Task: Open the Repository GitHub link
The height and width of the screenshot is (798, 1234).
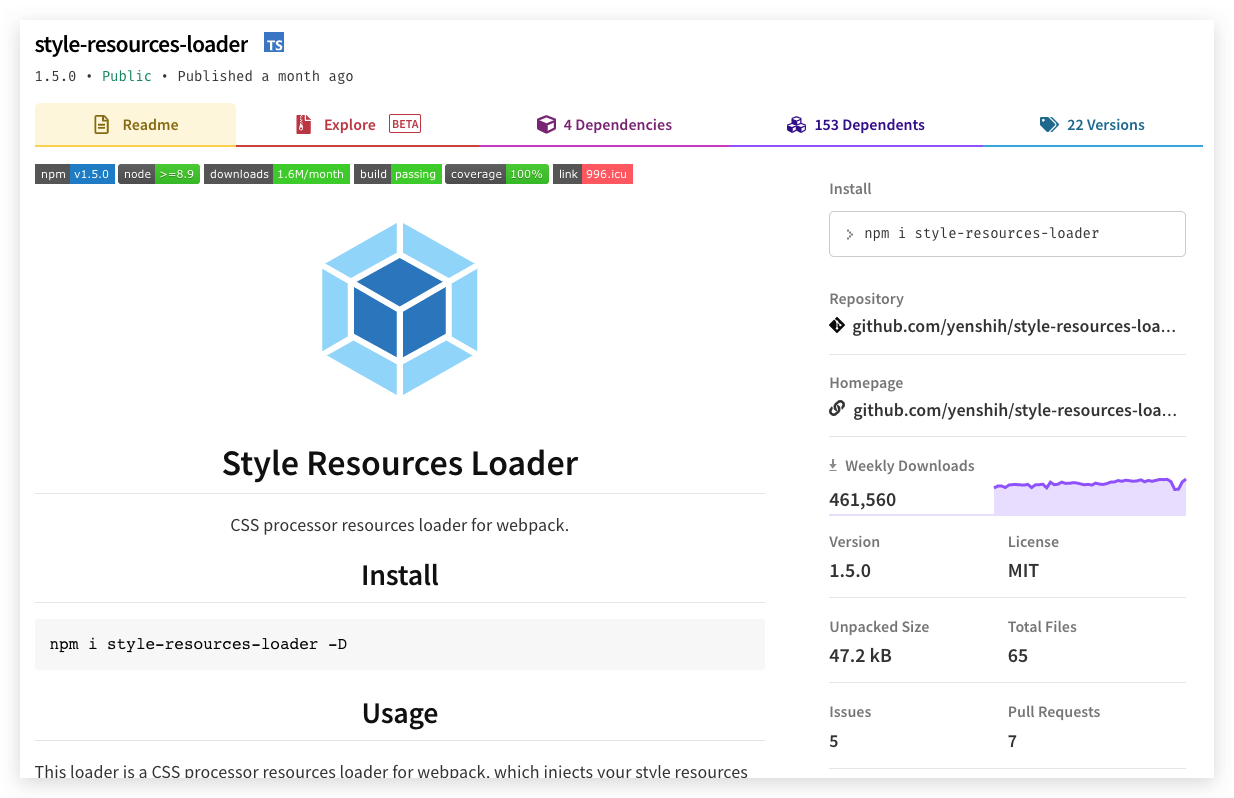Action: pos(1014,326)
